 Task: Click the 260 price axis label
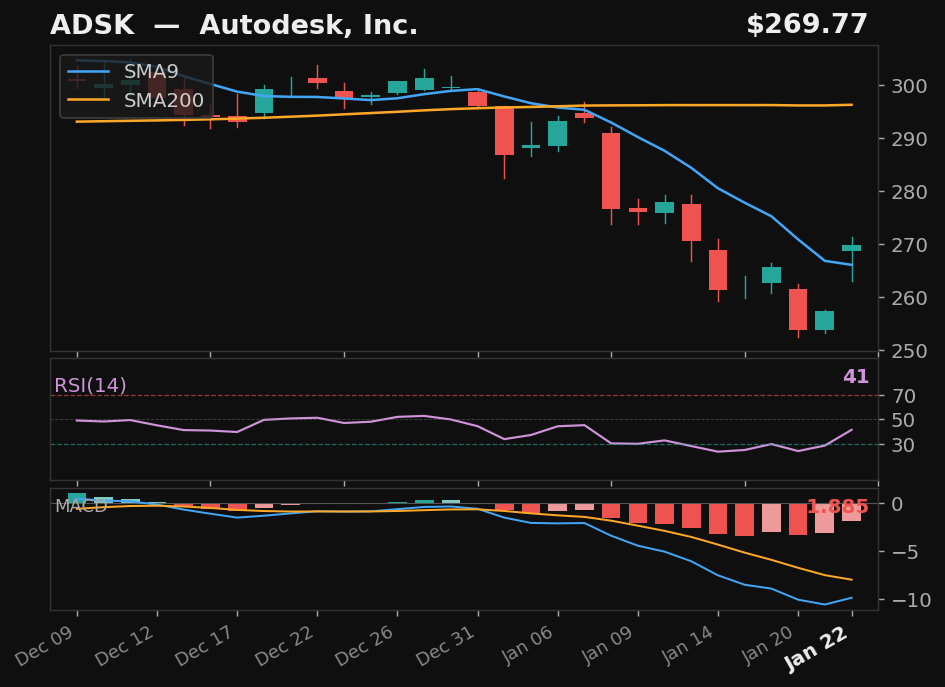tap(909, 298)
